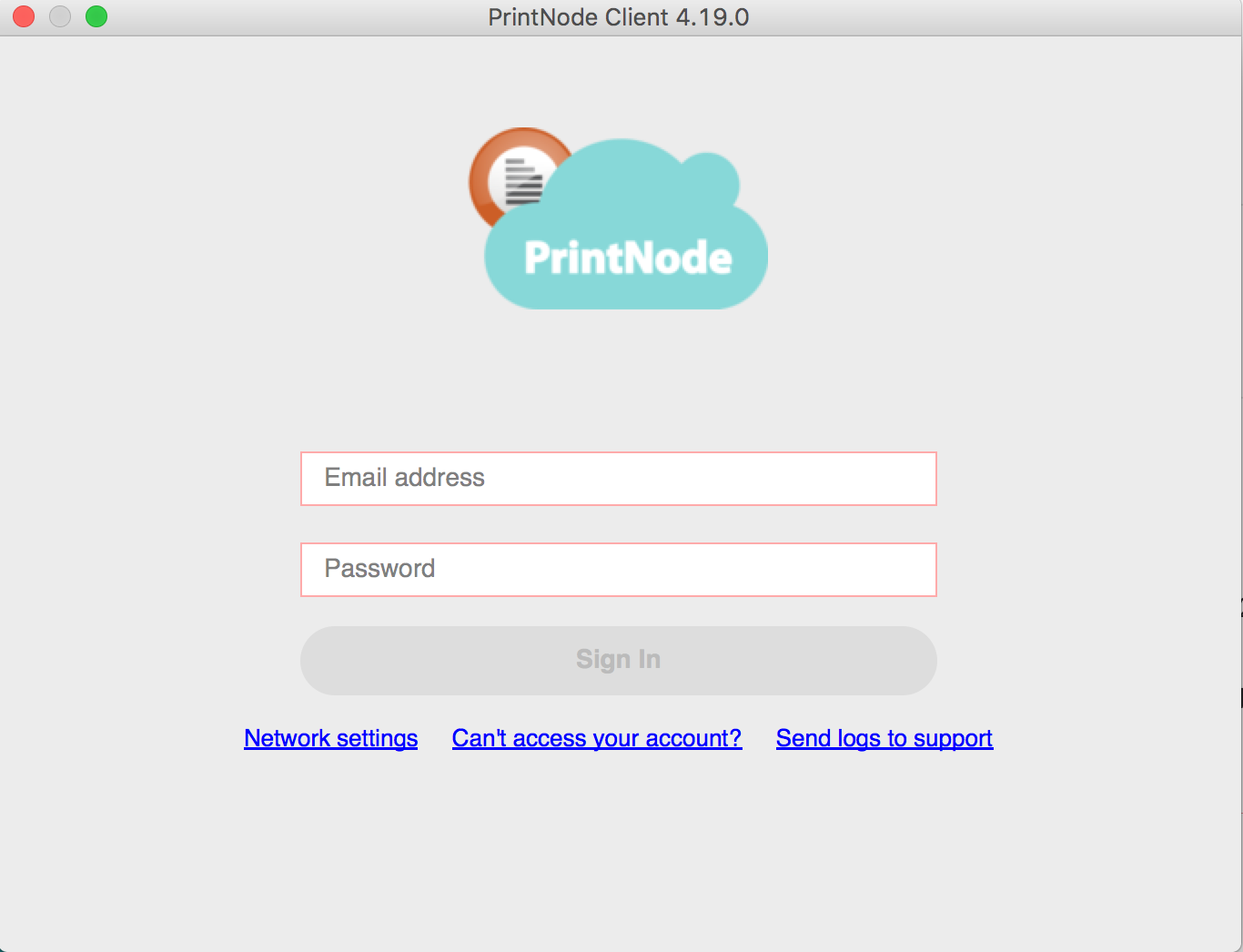Click the teal PrintNode cloud logo
1243x952 pixels.
(x=627, y=224)
